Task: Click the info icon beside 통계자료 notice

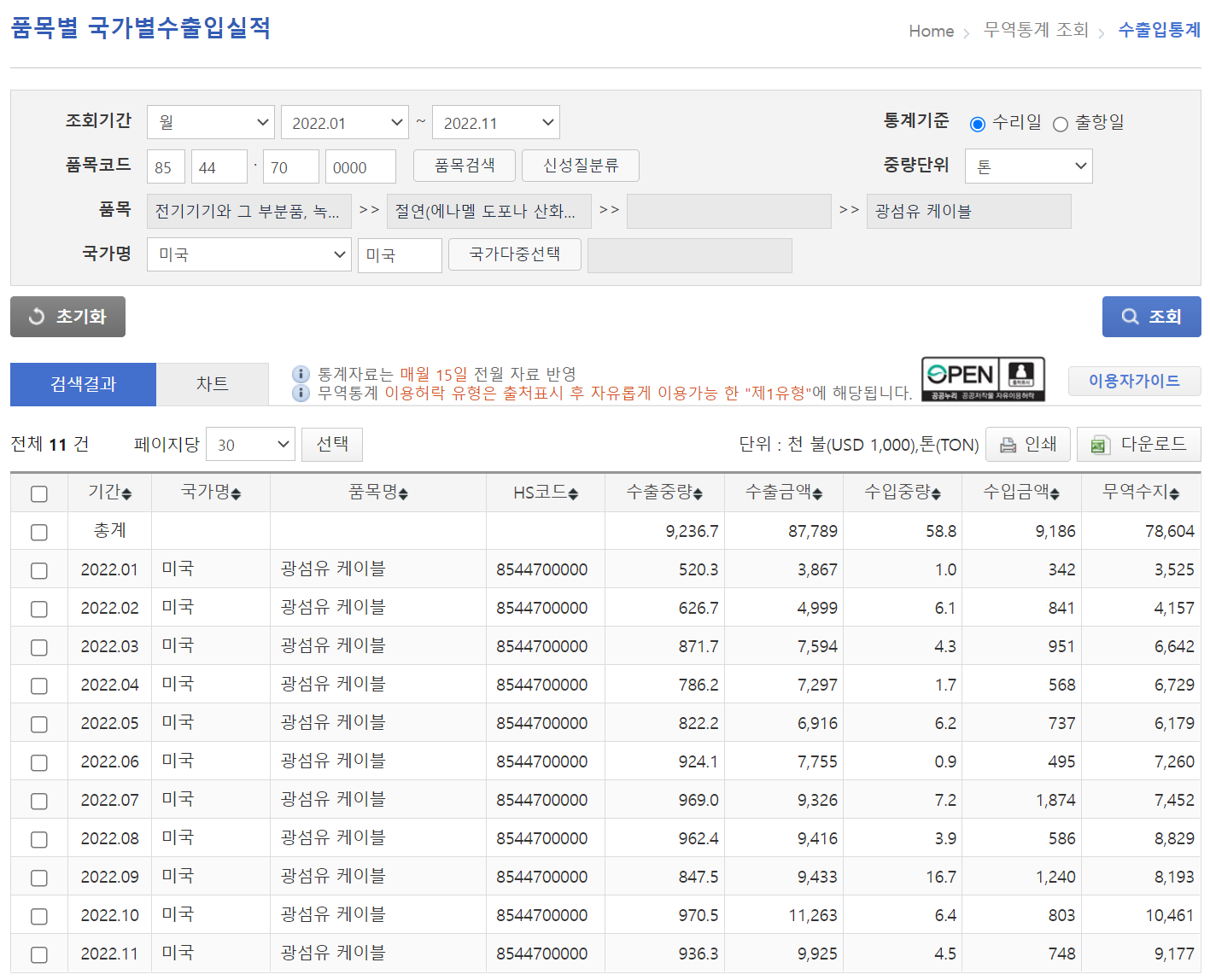Action: pyautogui.click(x=301, y=373)
